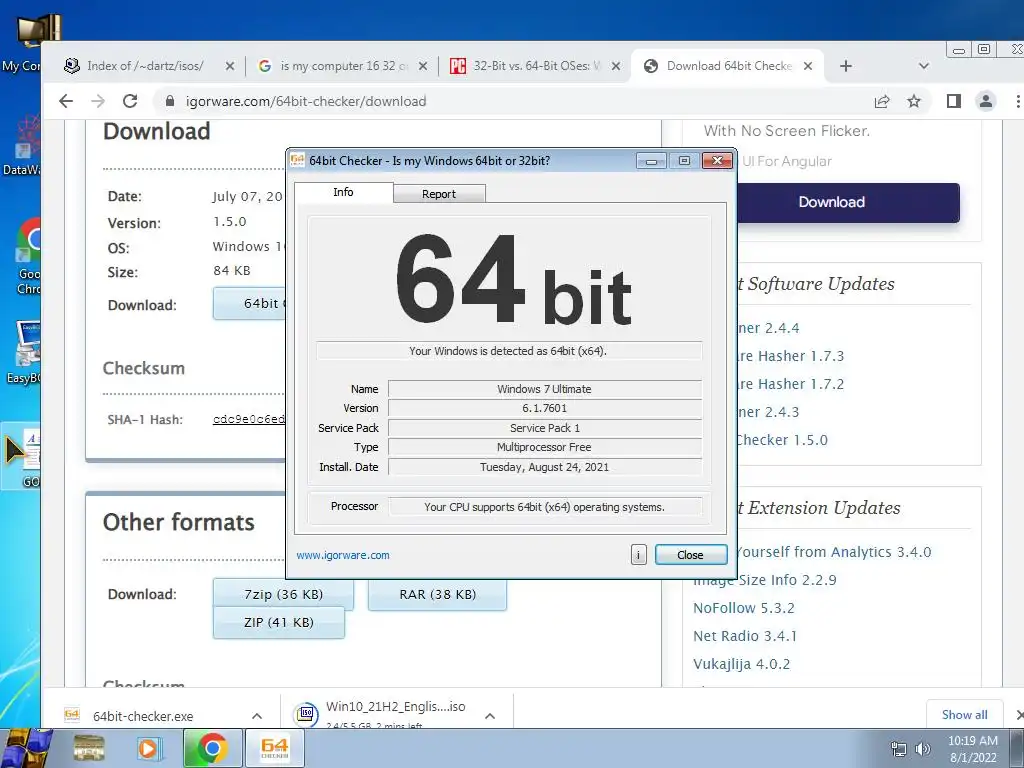Viewport: 1024px width, 768px height.
Task: Go back in Chrome browser
Action: click(65, 101)
